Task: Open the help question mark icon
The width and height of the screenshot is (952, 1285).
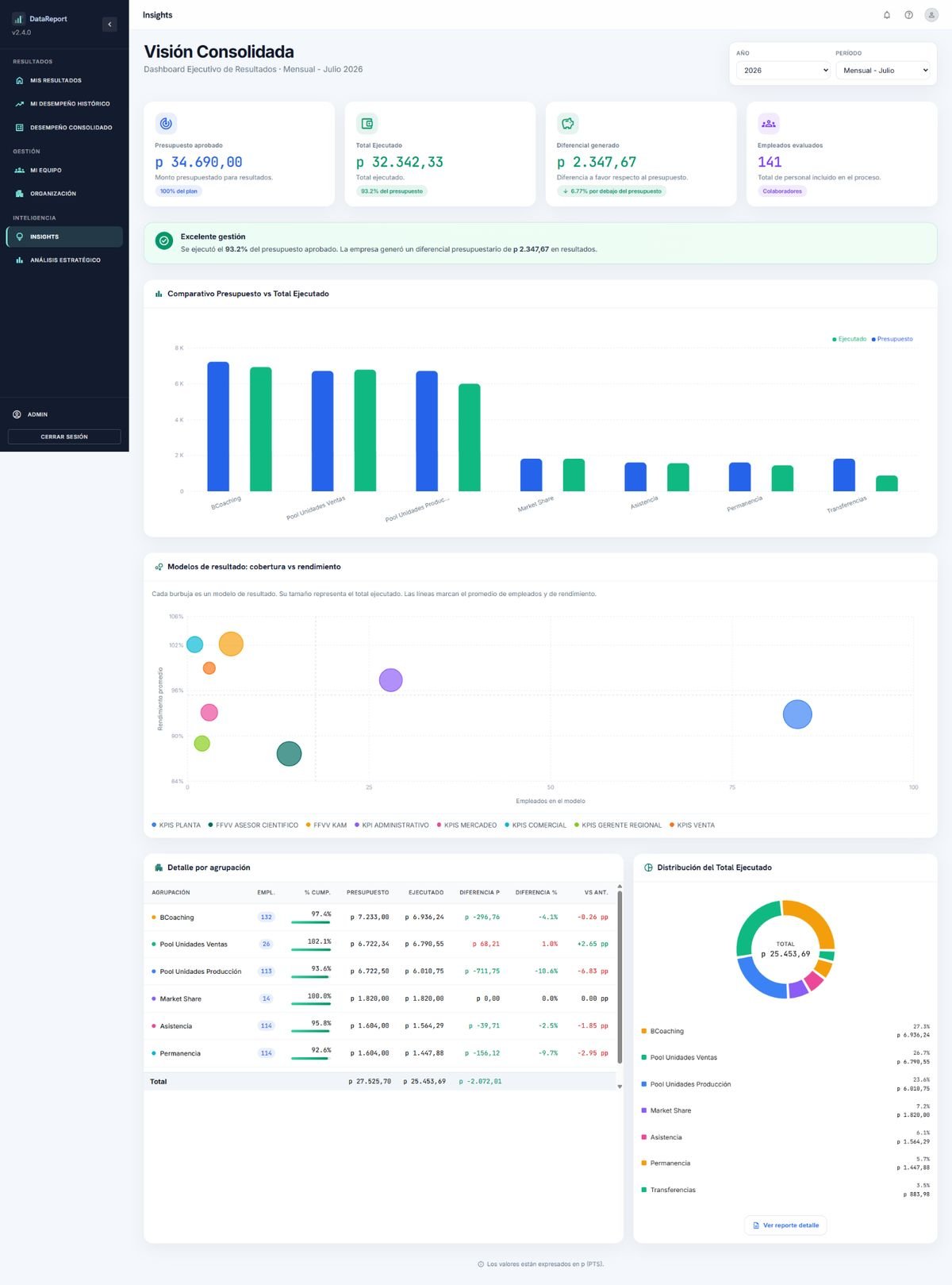Action: 908,15
